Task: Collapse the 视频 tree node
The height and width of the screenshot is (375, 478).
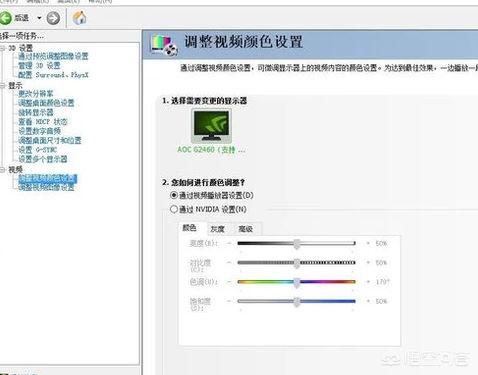Action: tap(2, 170)
